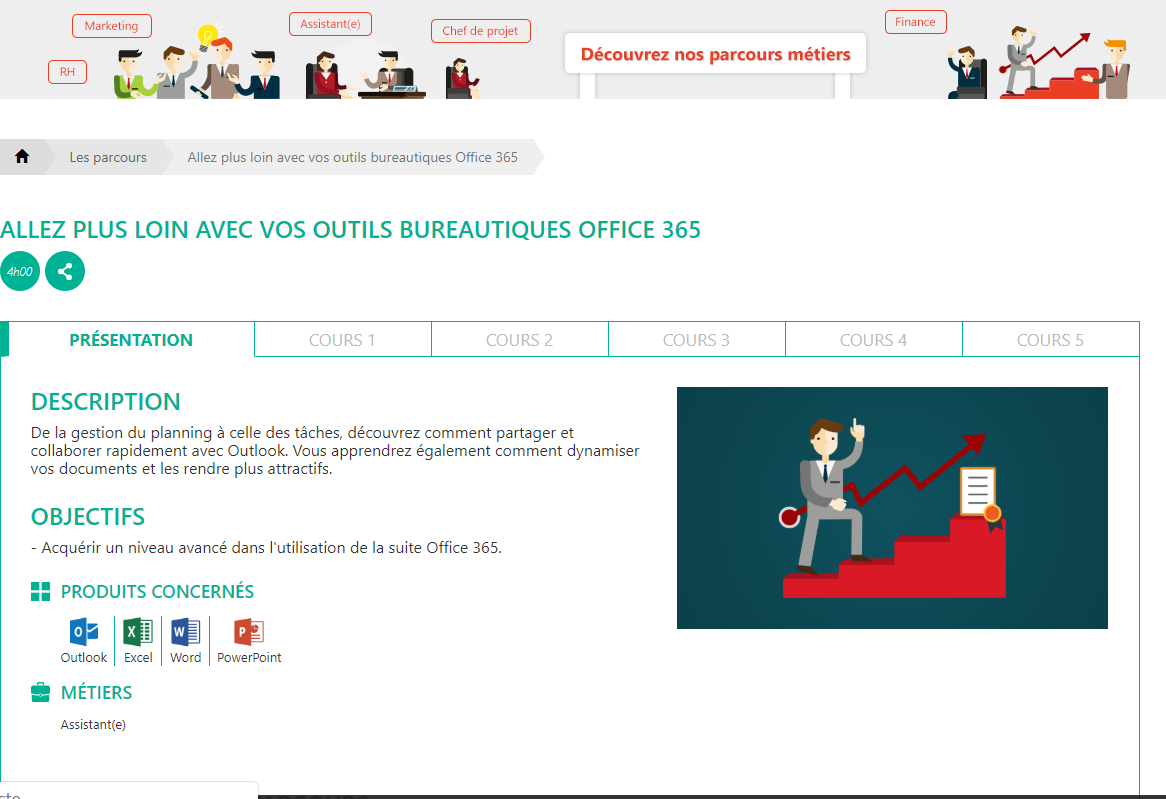
Task: Select the Description heading
Action: [x=106, y=402]
